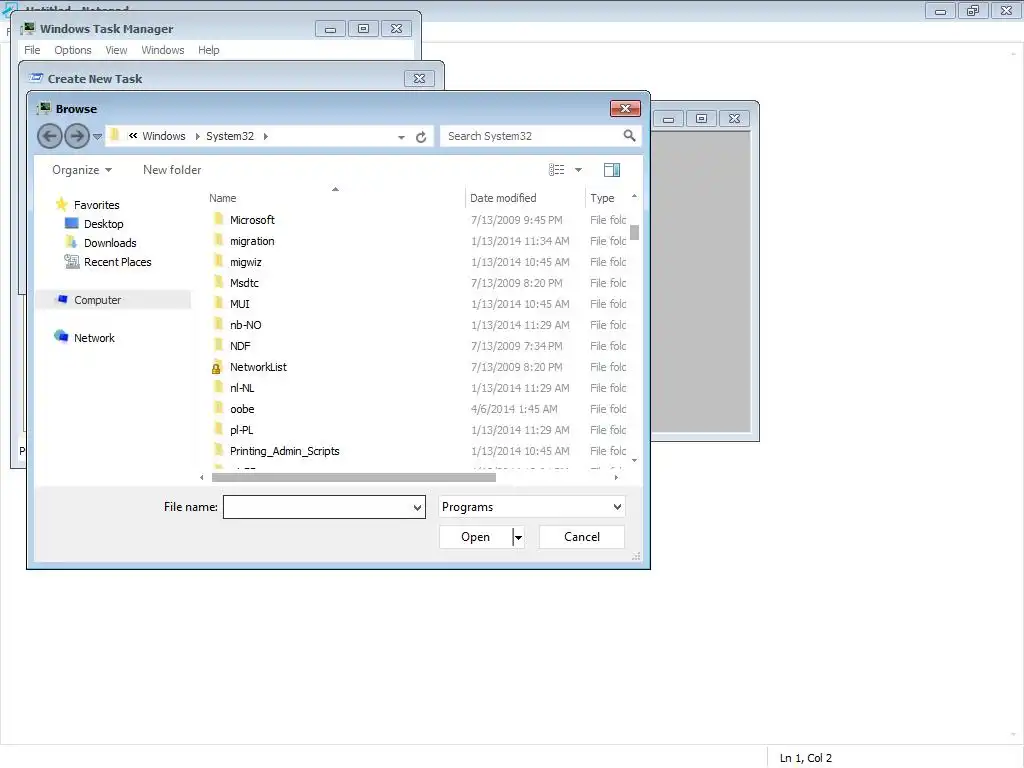Click the Create New Task title icon
The width and height of the screenshot is (1024, 768).
click(37, 78)
